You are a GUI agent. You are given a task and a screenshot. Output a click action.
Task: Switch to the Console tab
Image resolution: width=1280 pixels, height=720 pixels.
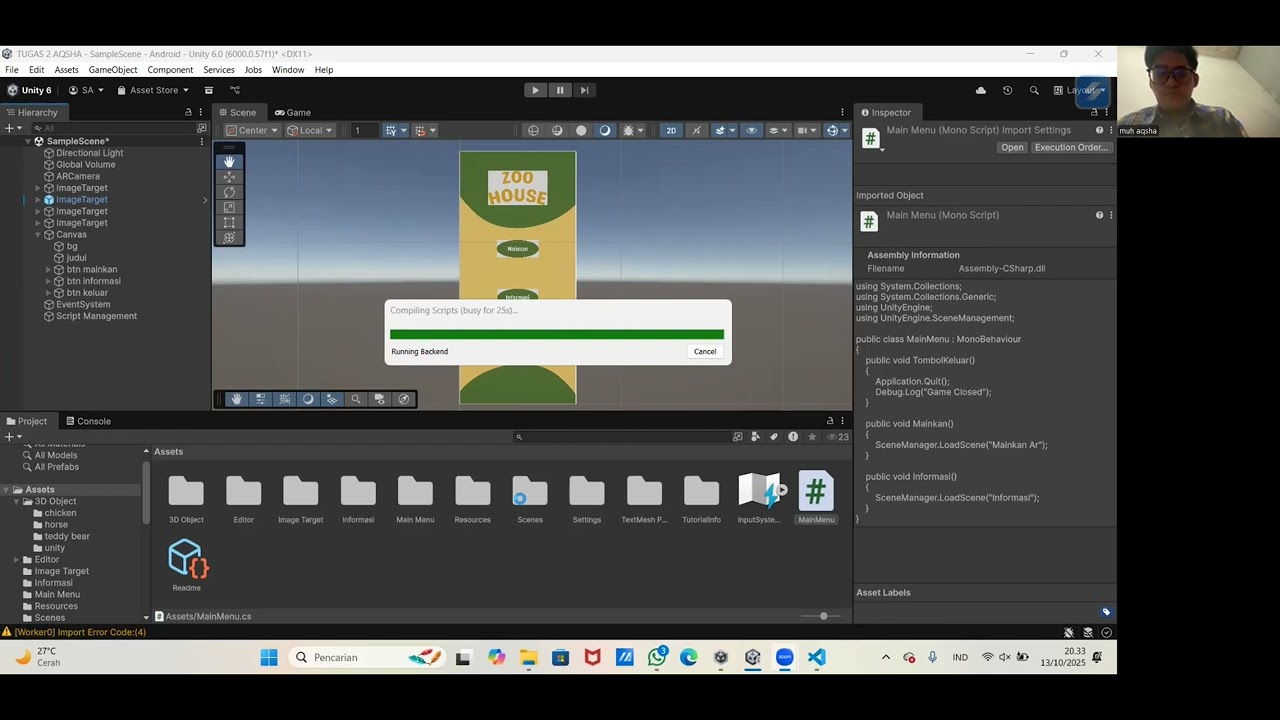click(88, 421)
